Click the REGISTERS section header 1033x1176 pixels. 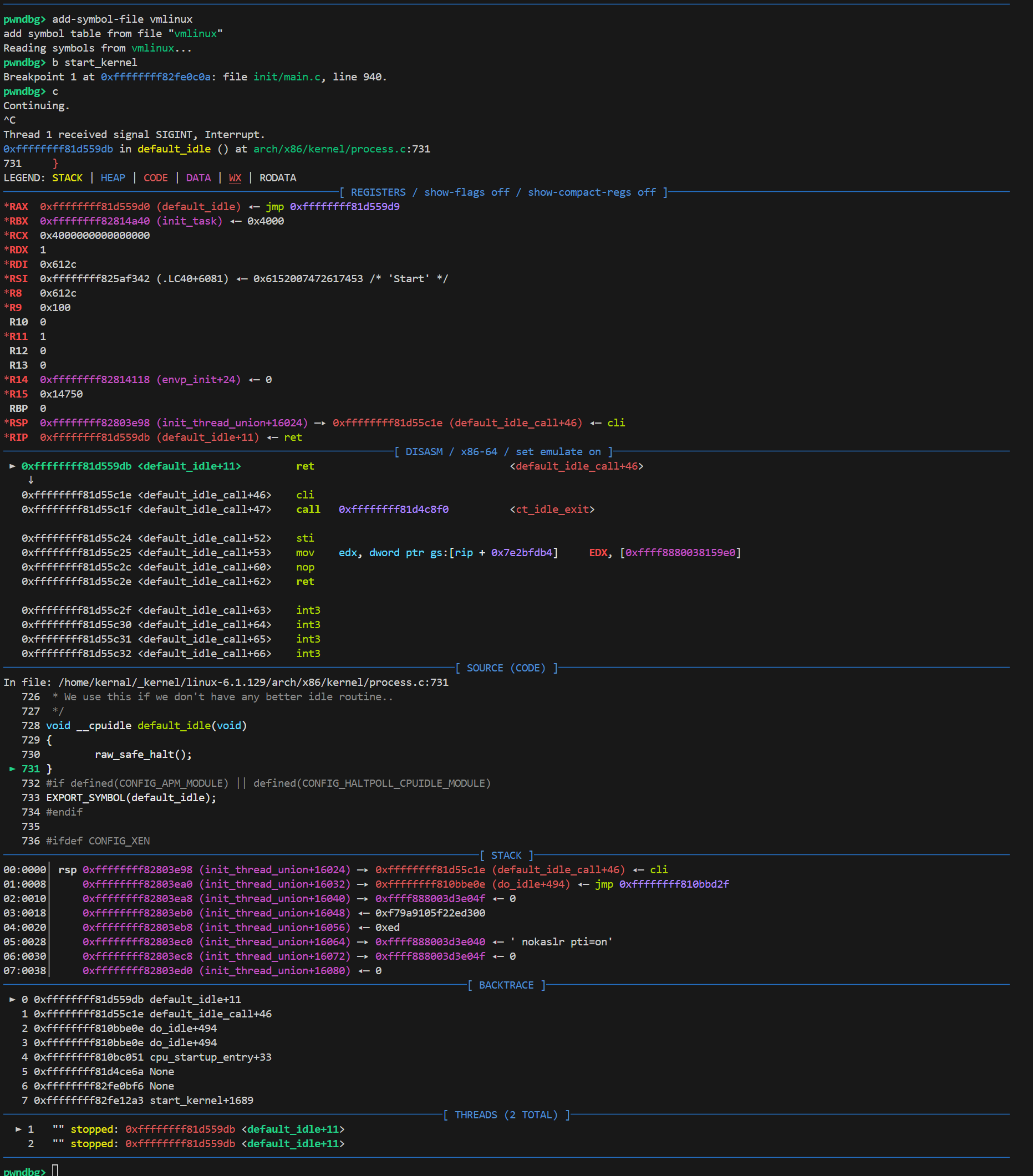pyautogui.click(x=503, y=192)
